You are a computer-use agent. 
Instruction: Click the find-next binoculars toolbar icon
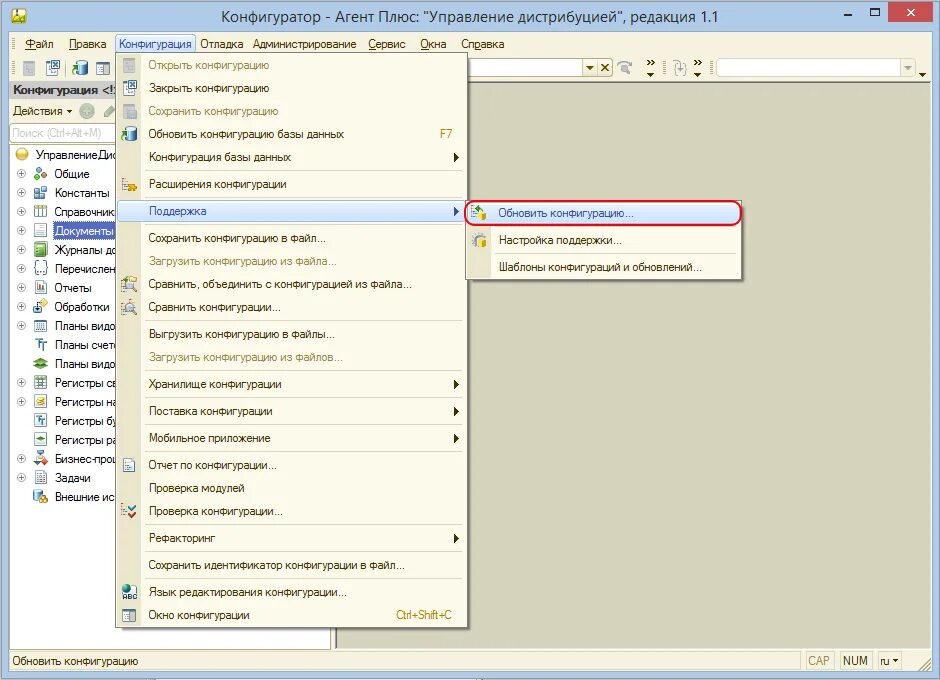625,68
